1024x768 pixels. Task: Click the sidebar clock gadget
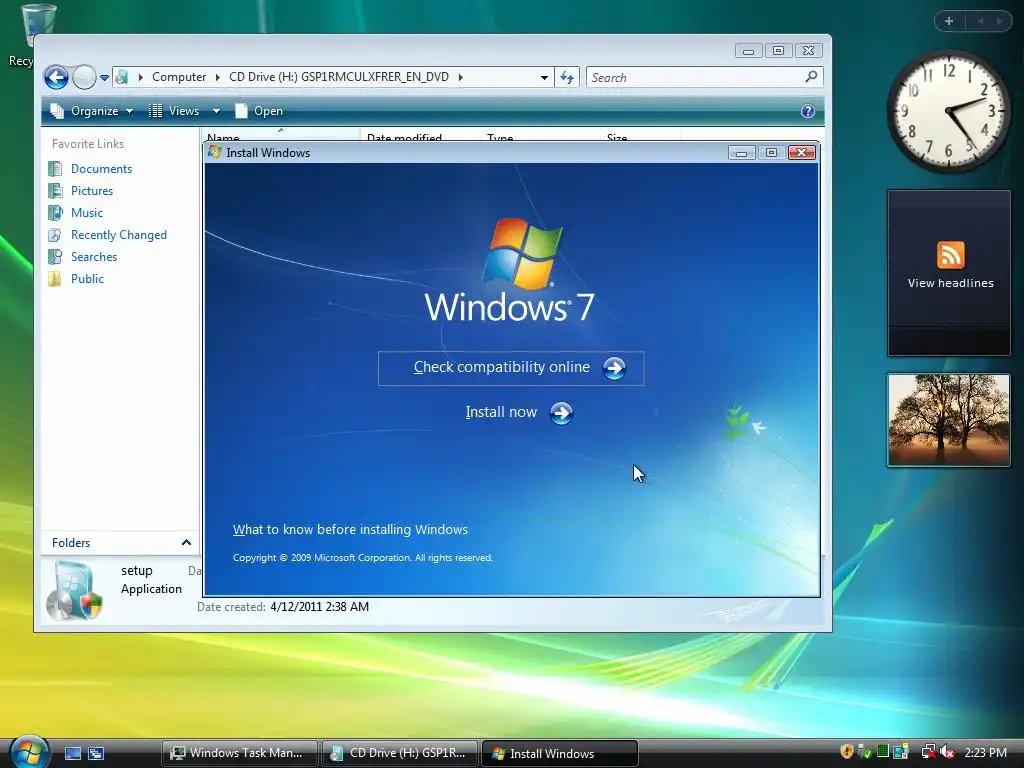tap(948, 112)
